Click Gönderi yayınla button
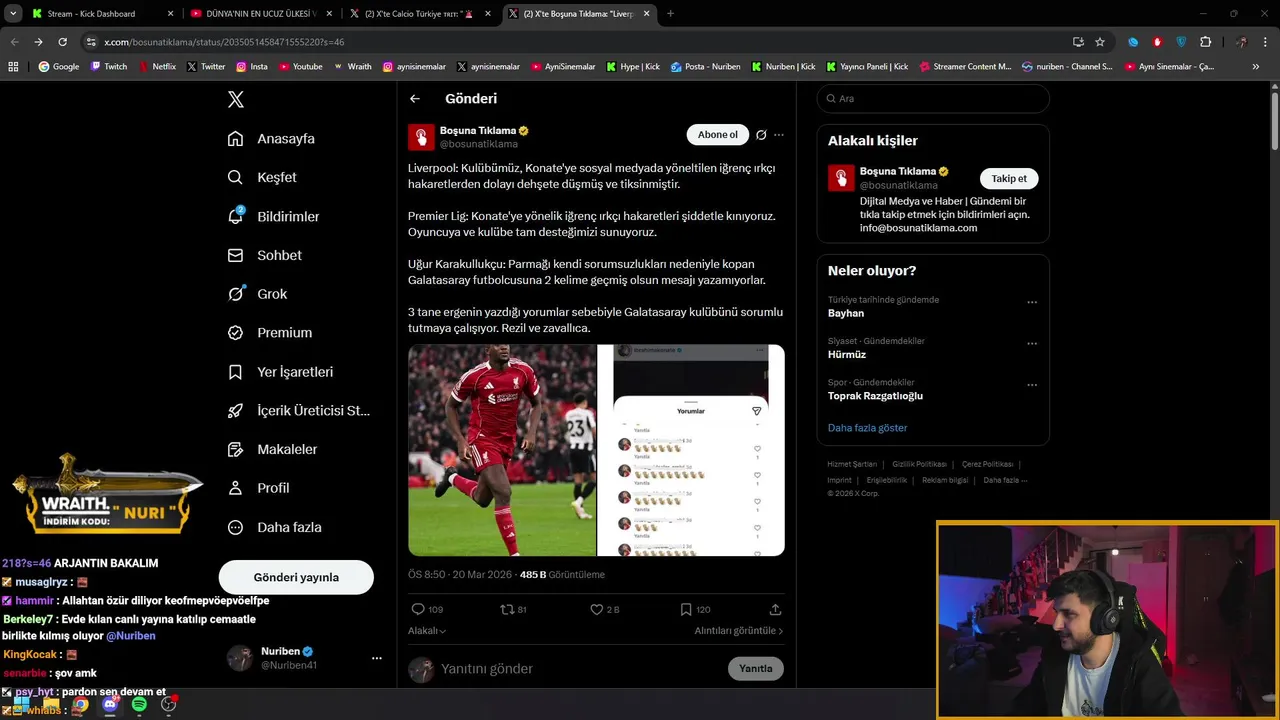Screen dimensions: 1280x720 coord(296,577)
